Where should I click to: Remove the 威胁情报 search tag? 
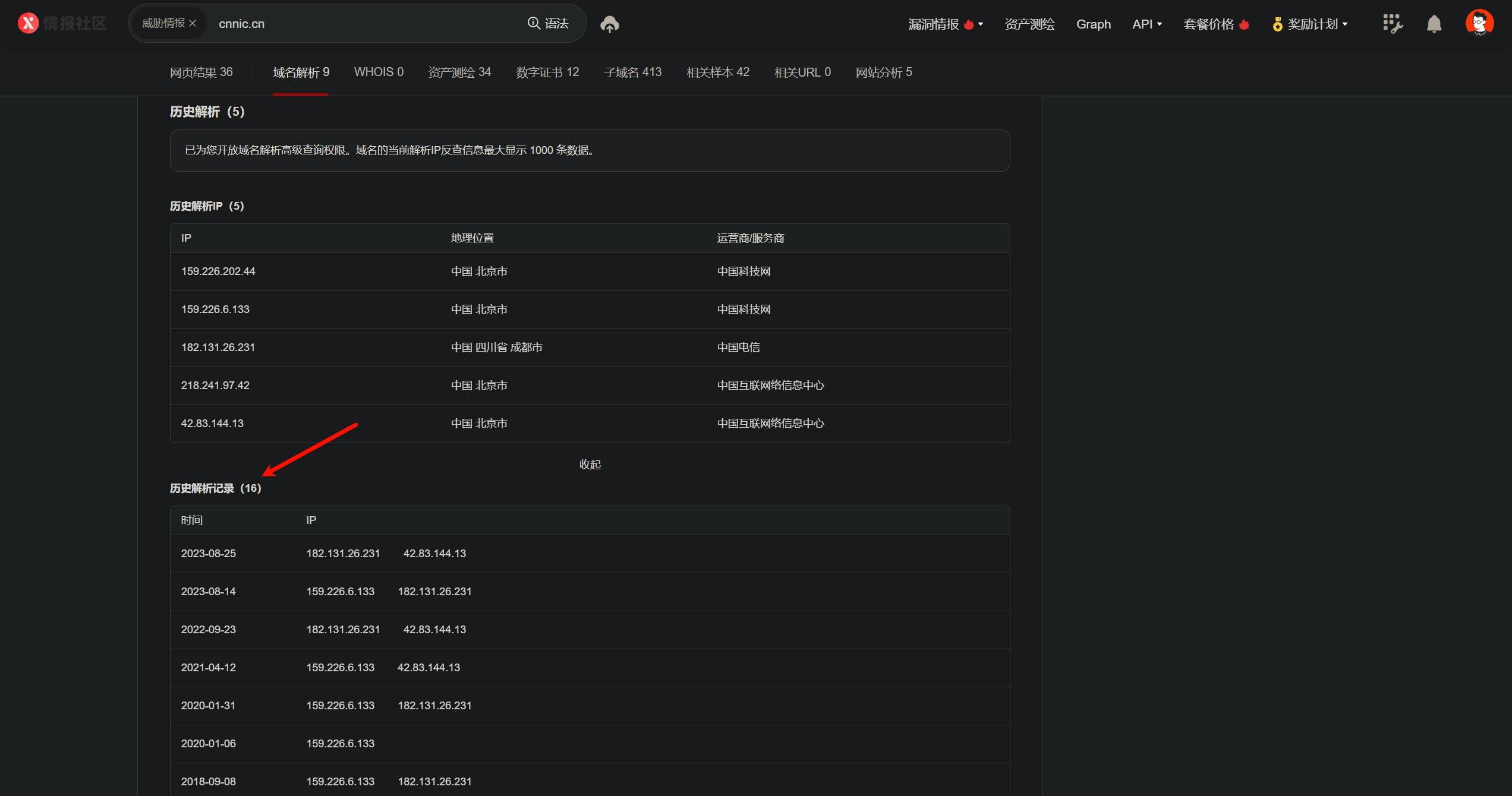click(193, 23)
